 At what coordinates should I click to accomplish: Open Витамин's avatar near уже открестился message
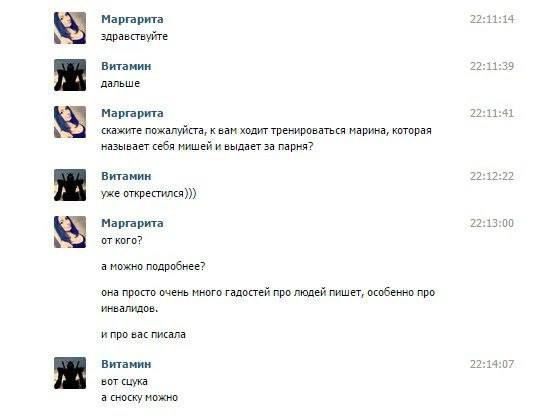70,185
